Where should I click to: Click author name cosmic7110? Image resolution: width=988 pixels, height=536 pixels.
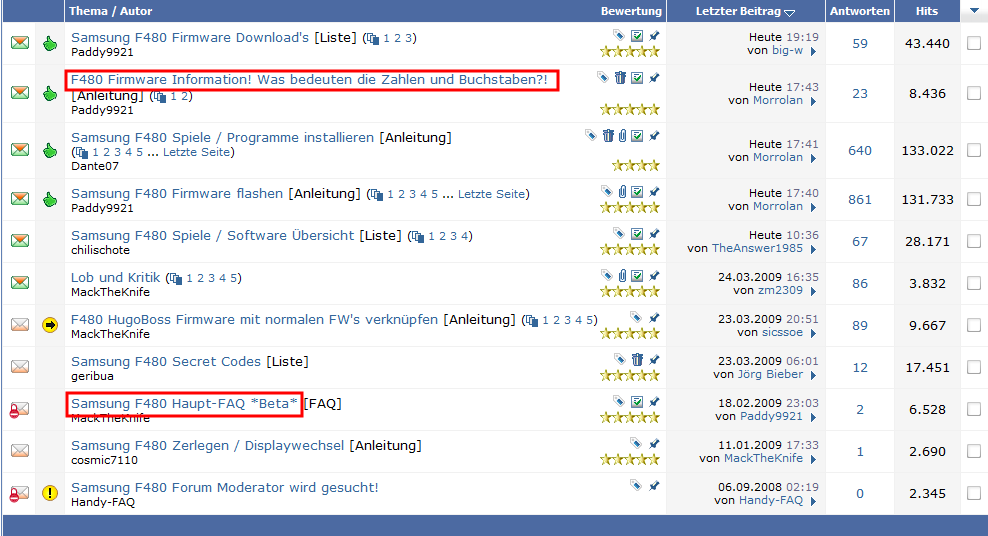tap(104, 460)
